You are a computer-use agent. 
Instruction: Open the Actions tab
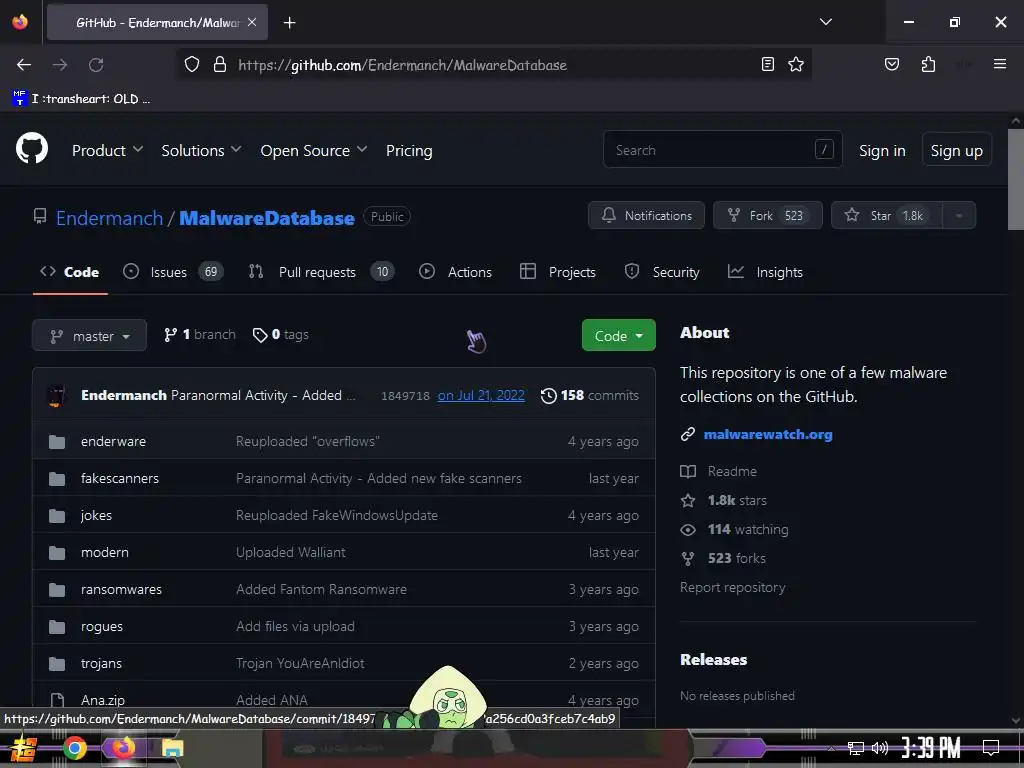pos(455,272)
